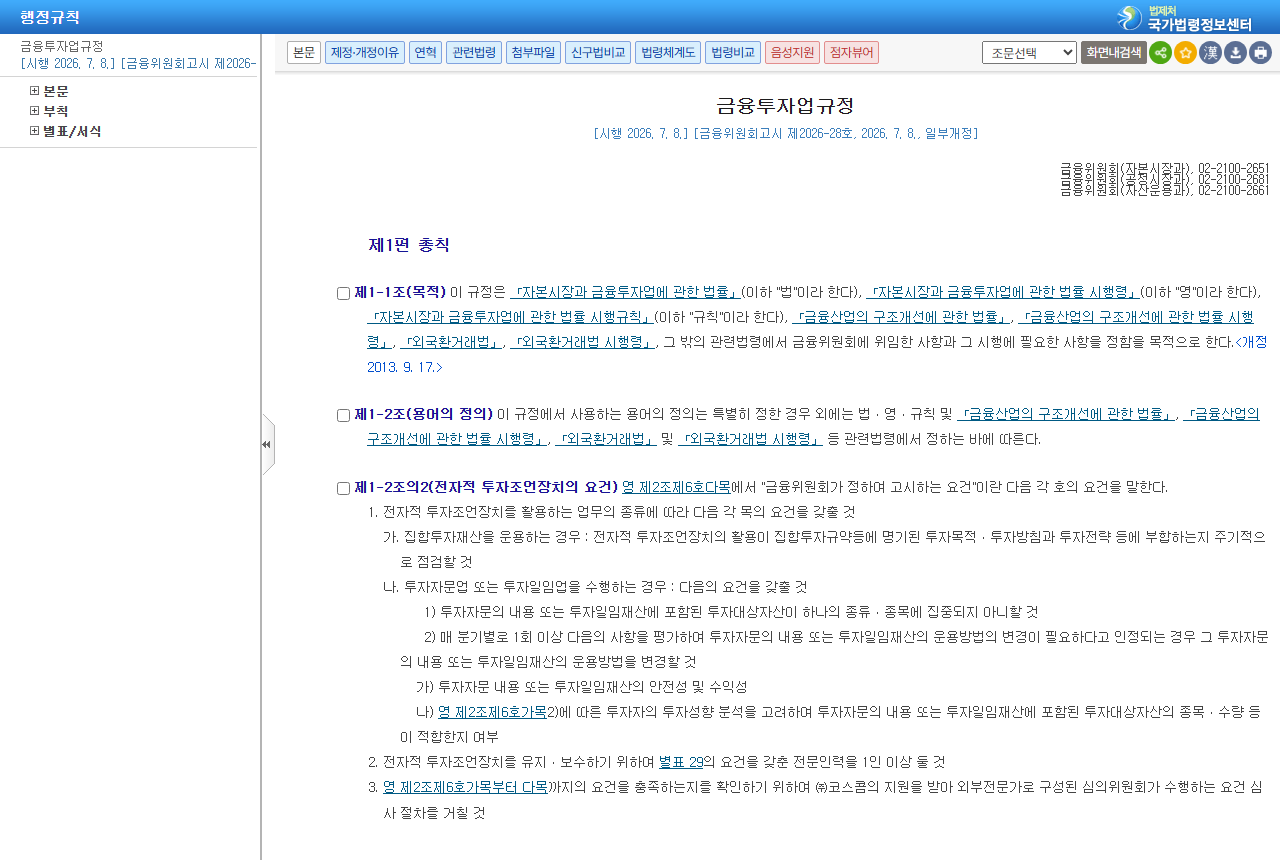Click the 음성지원 button
The width and height of the screenshot is (1280, 860).
tap(792, 53)
